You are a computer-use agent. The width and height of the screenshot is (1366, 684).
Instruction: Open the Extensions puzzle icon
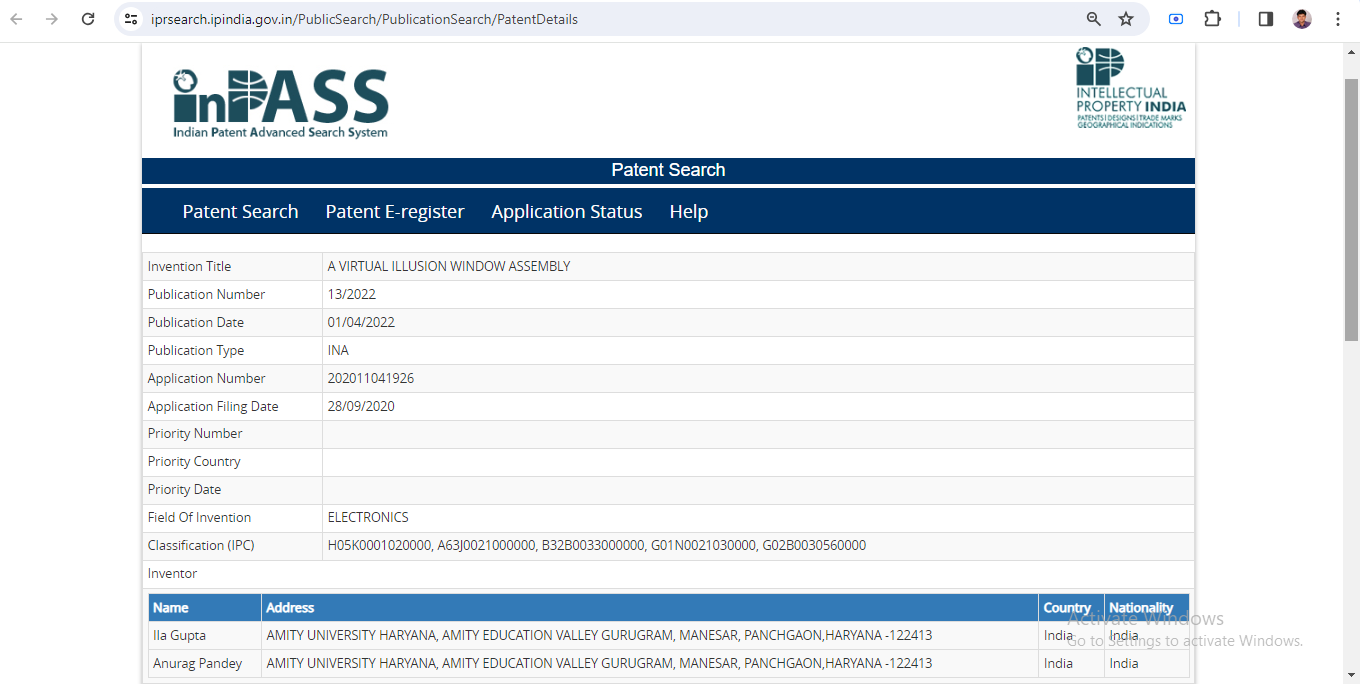1212,19
